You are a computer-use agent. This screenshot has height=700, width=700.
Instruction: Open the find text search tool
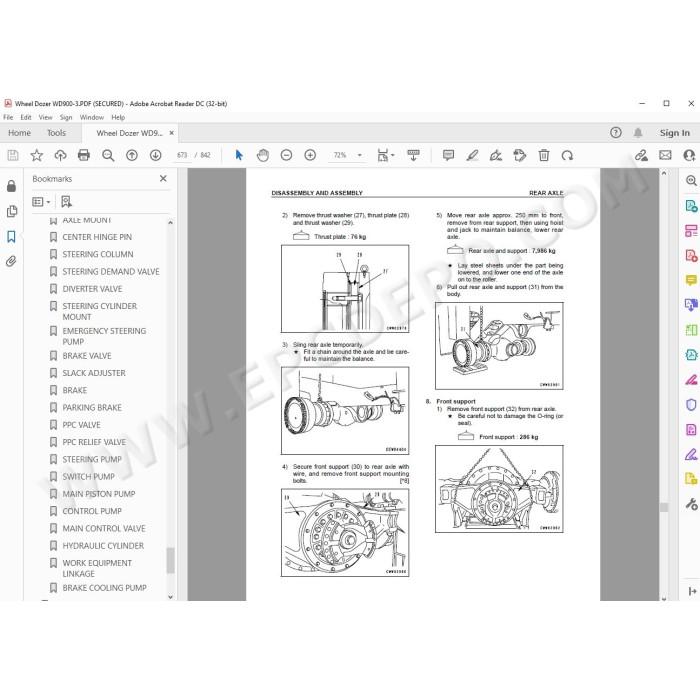(x=108, y=155)
